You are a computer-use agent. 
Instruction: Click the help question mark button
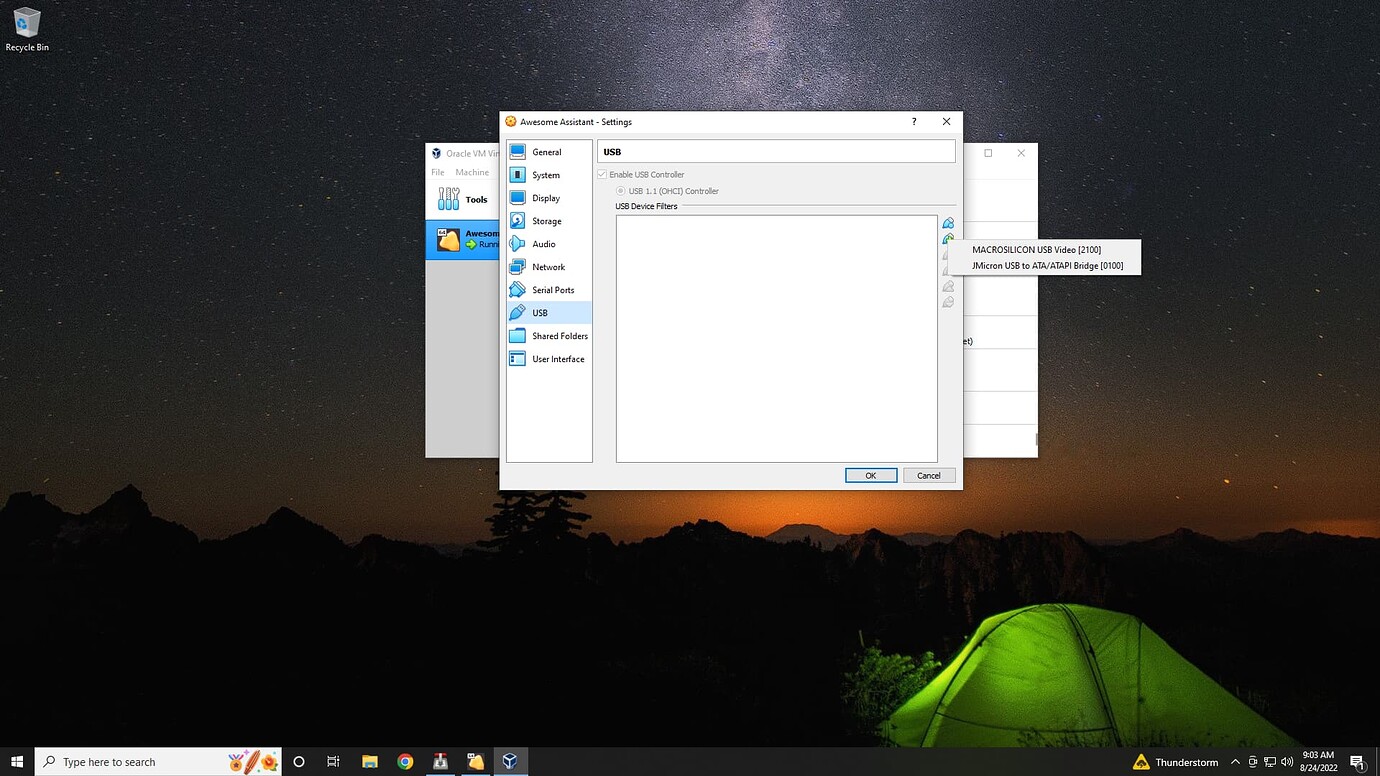tap(914, 122)
